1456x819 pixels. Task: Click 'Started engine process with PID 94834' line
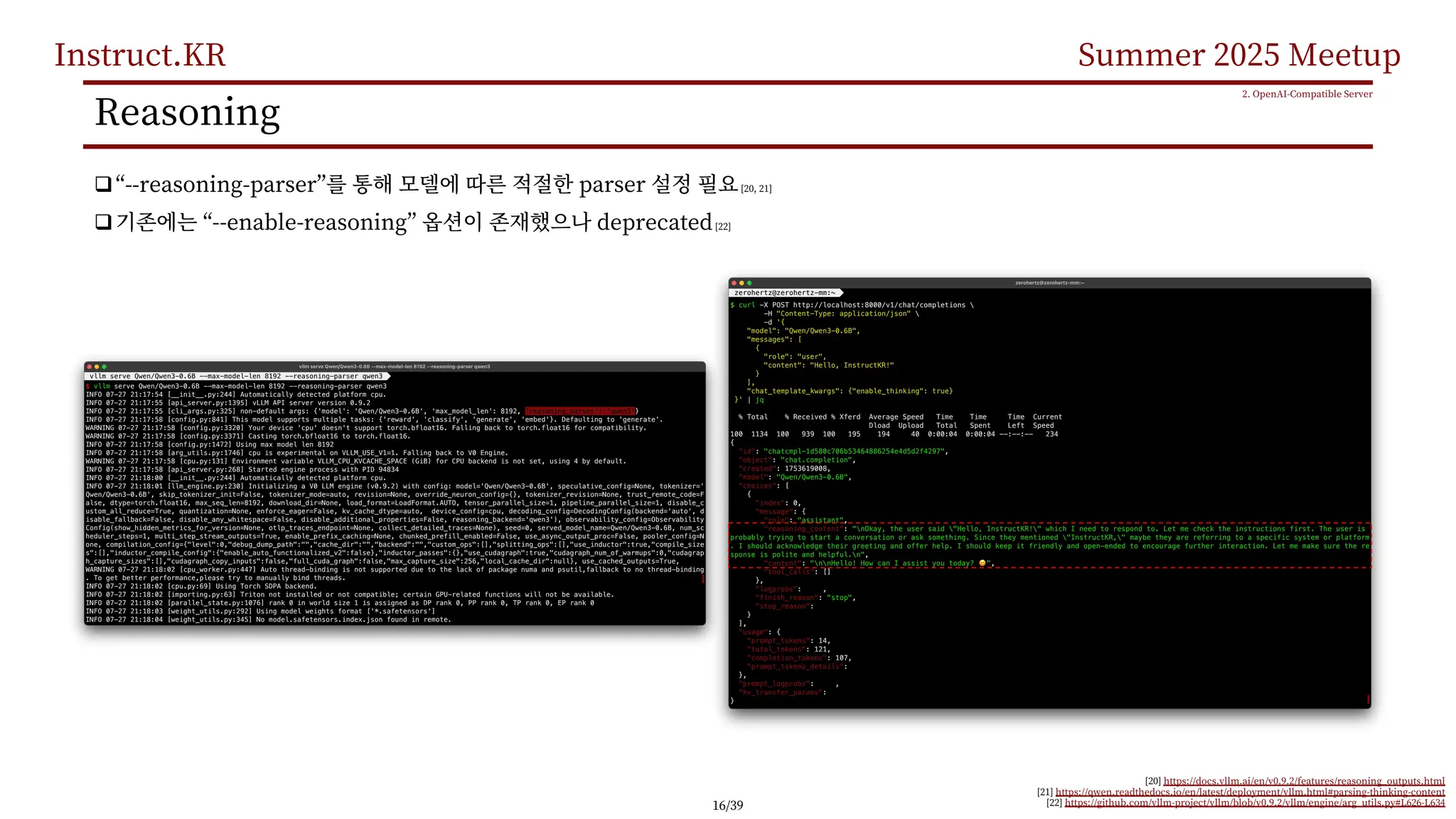tap(242, 469)
